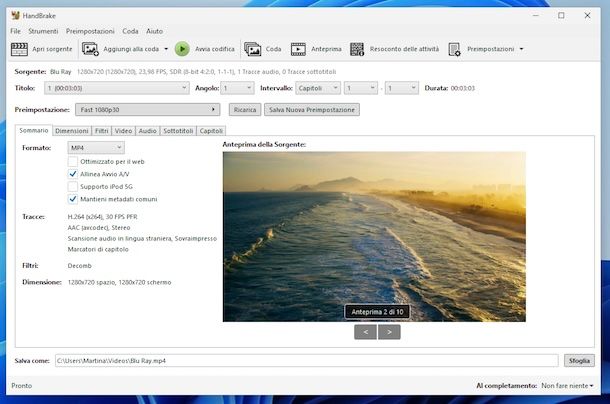The height and width of the screenshot is (404, 610).
Task: Click the Sfoglia button
Action: (x=579, y=360)
